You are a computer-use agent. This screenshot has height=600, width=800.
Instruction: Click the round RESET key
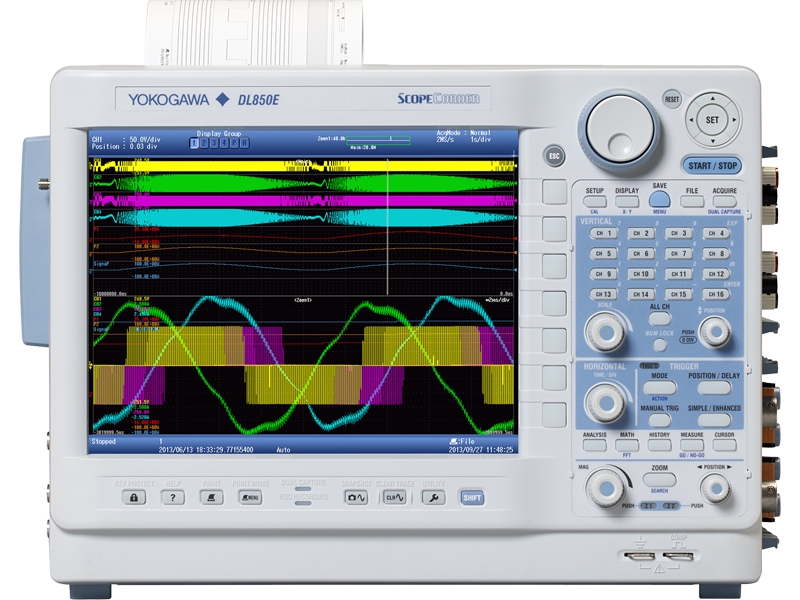672,99
